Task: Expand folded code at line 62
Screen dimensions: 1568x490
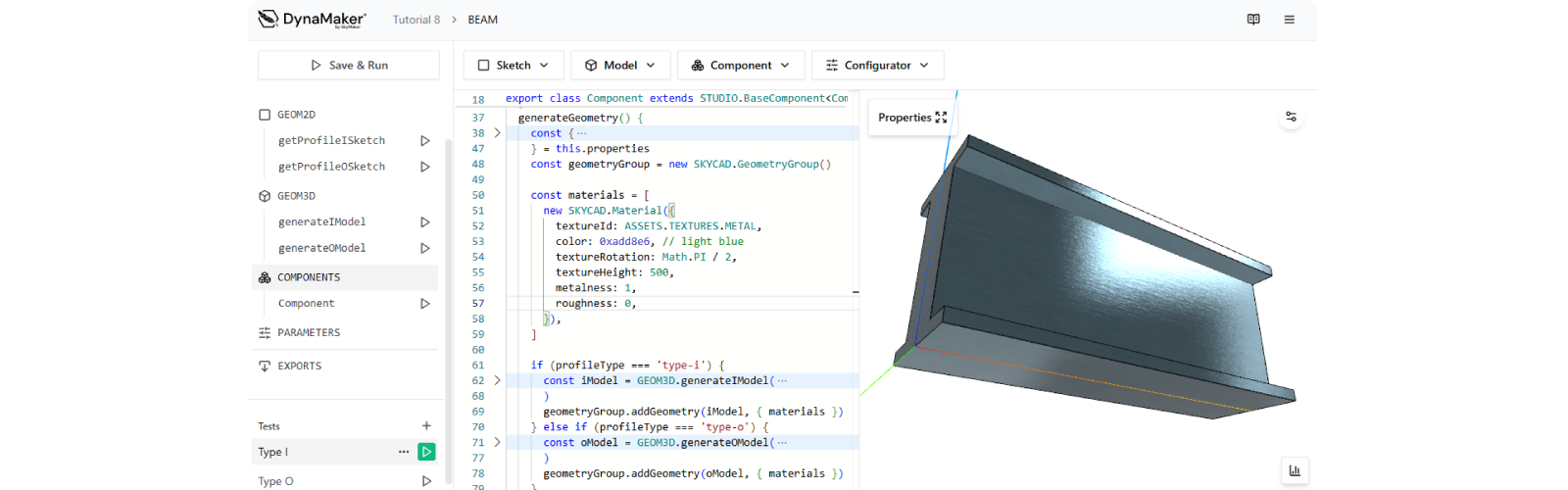Action: pos(498,380)
